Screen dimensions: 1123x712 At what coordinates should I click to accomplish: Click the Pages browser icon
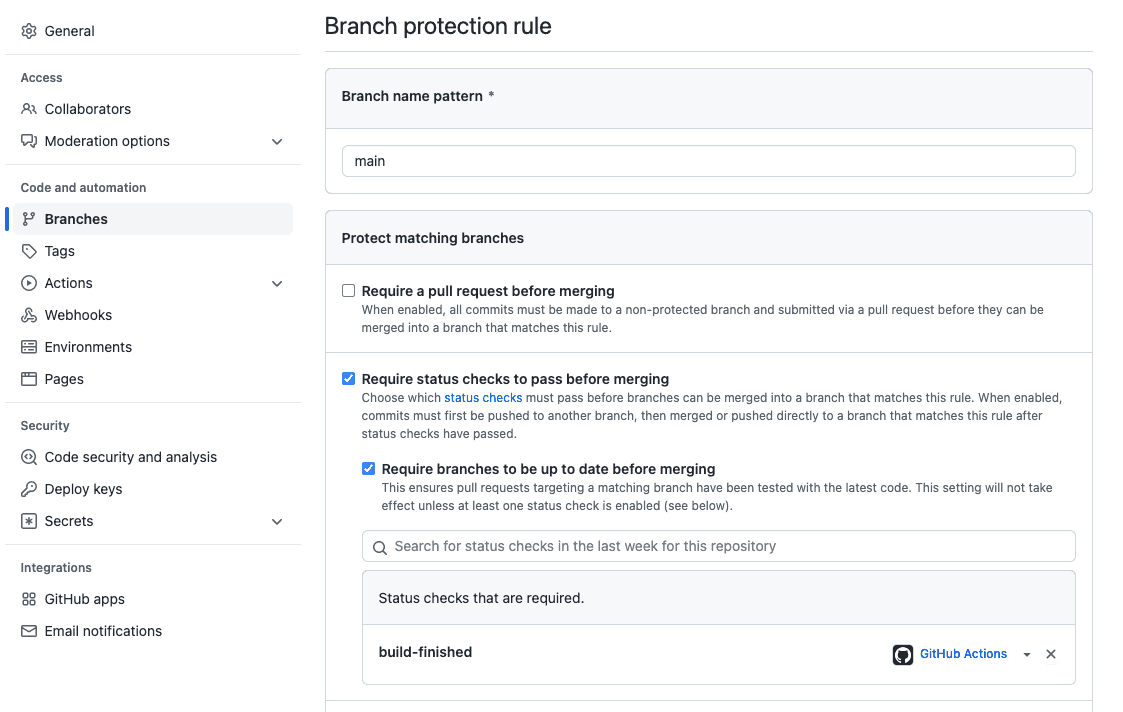click(29, 379)
